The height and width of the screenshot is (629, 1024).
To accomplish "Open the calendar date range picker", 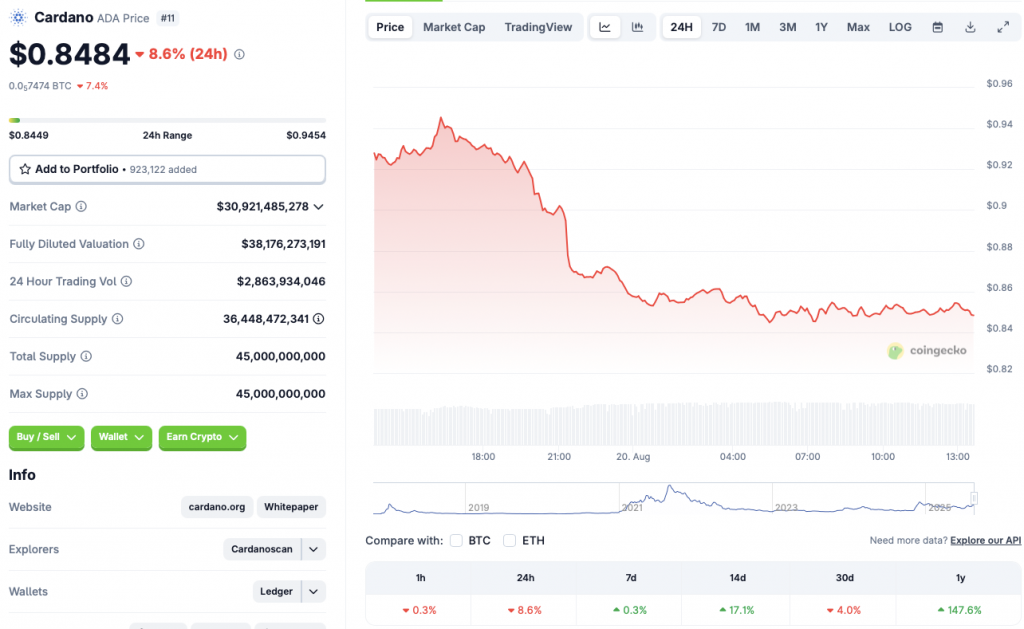I will coord(937,27).
